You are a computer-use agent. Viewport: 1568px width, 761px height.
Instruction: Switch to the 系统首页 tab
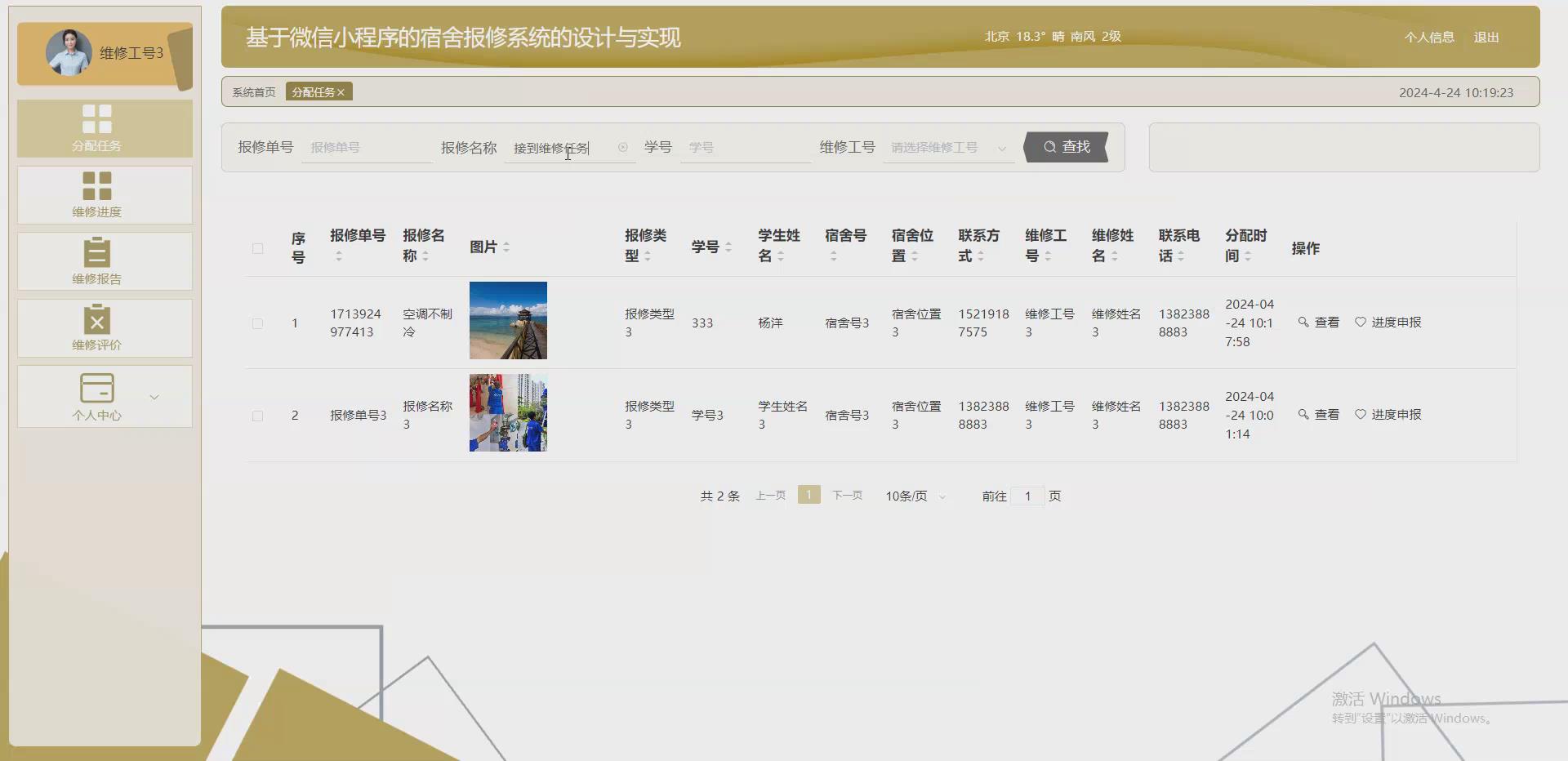(253, 91)
